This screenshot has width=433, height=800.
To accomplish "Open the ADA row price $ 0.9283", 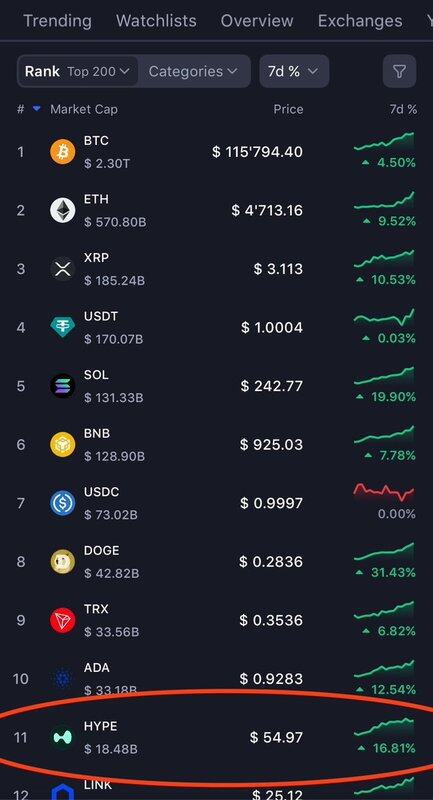I will 271,679.
